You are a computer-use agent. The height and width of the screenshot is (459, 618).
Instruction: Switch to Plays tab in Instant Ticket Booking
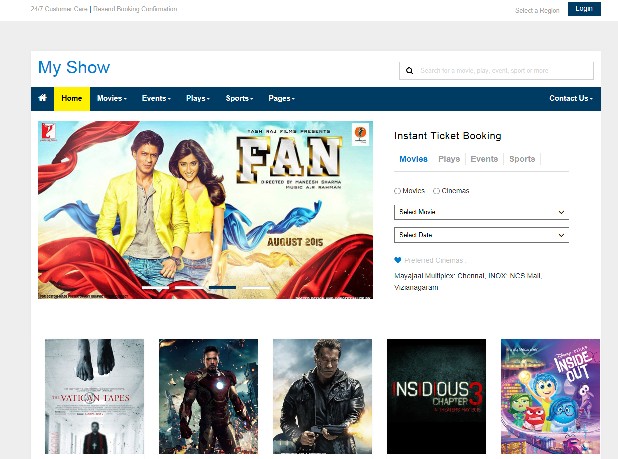[x=449, y=159]
